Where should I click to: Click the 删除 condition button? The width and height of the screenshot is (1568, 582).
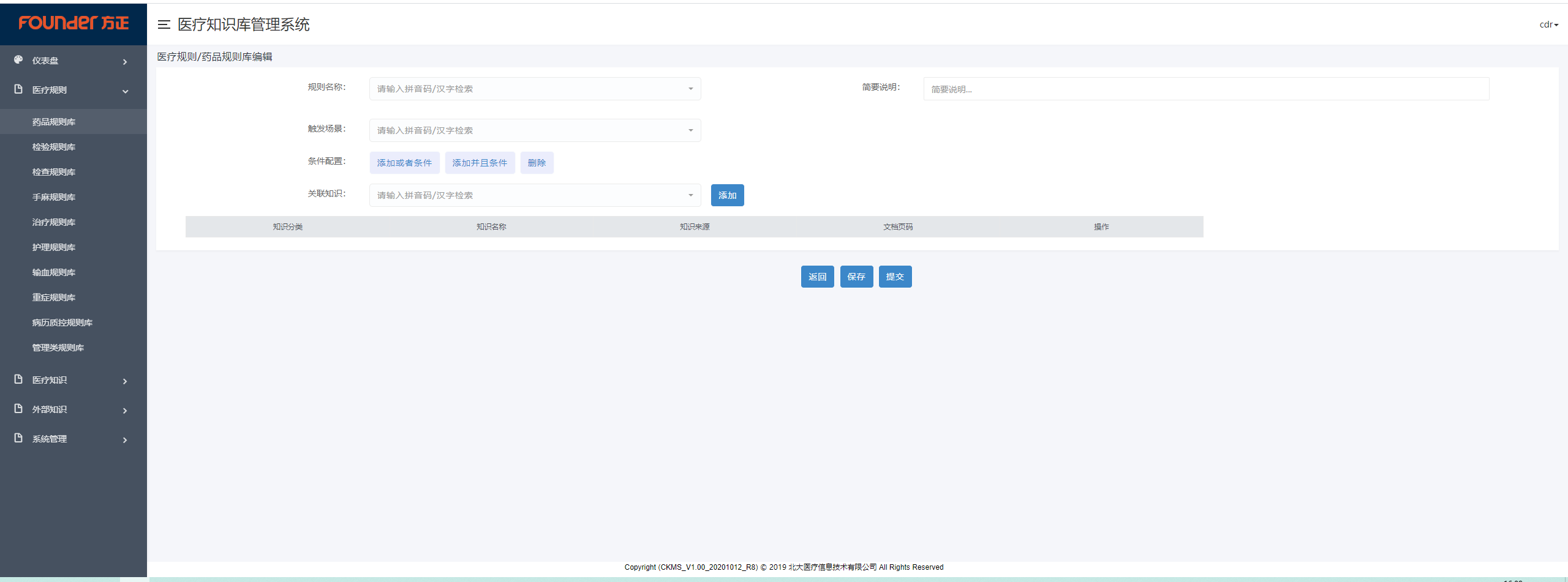pyautogui.click(x=537, y=163)
